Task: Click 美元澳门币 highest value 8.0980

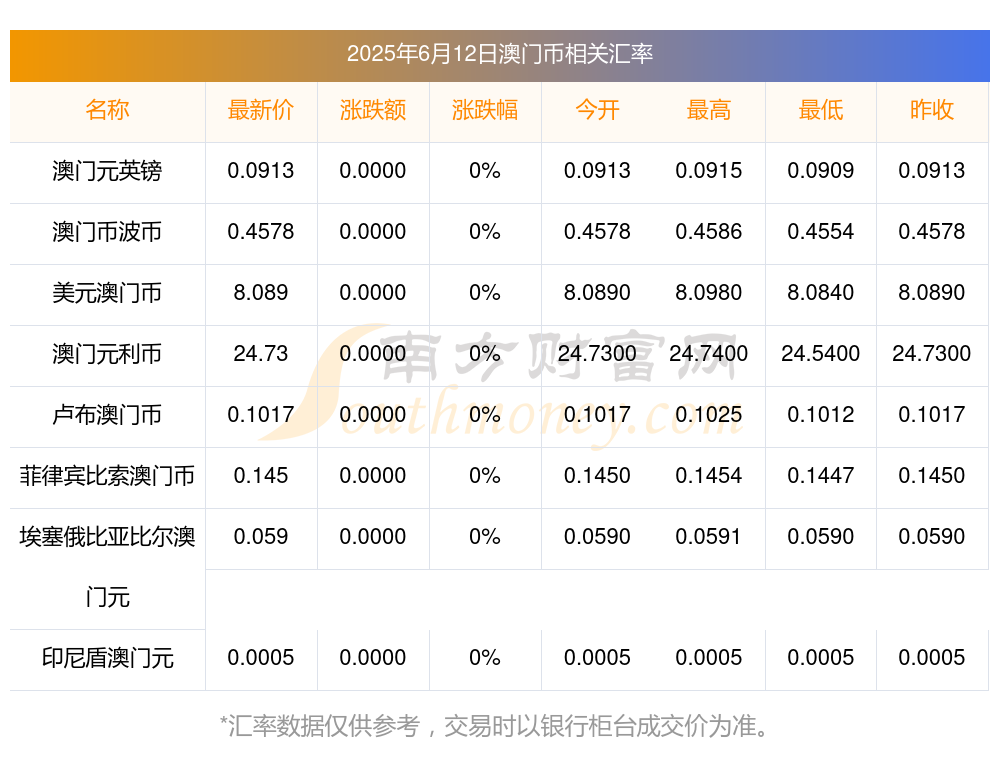Action: coord(709,293)
